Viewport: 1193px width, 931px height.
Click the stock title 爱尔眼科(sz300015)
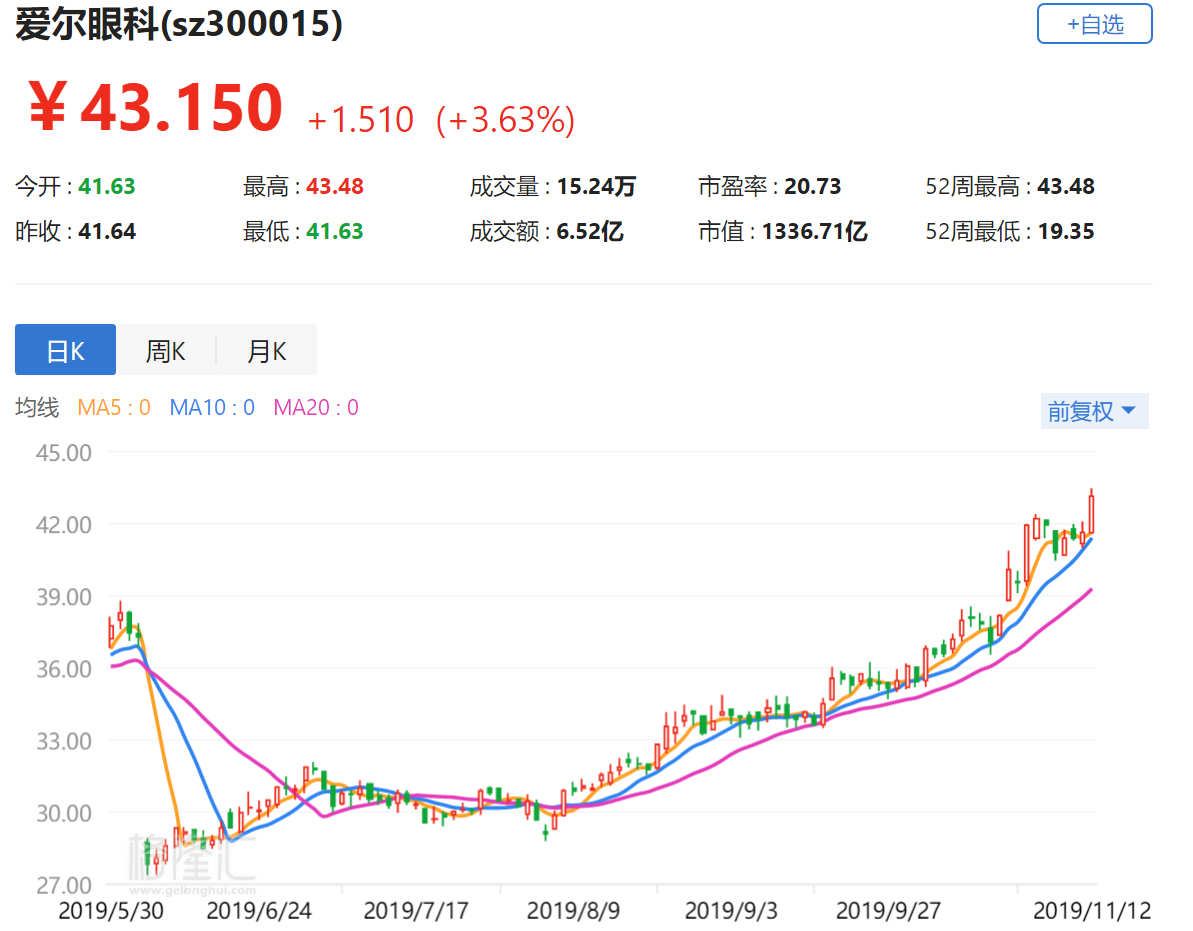179,24
